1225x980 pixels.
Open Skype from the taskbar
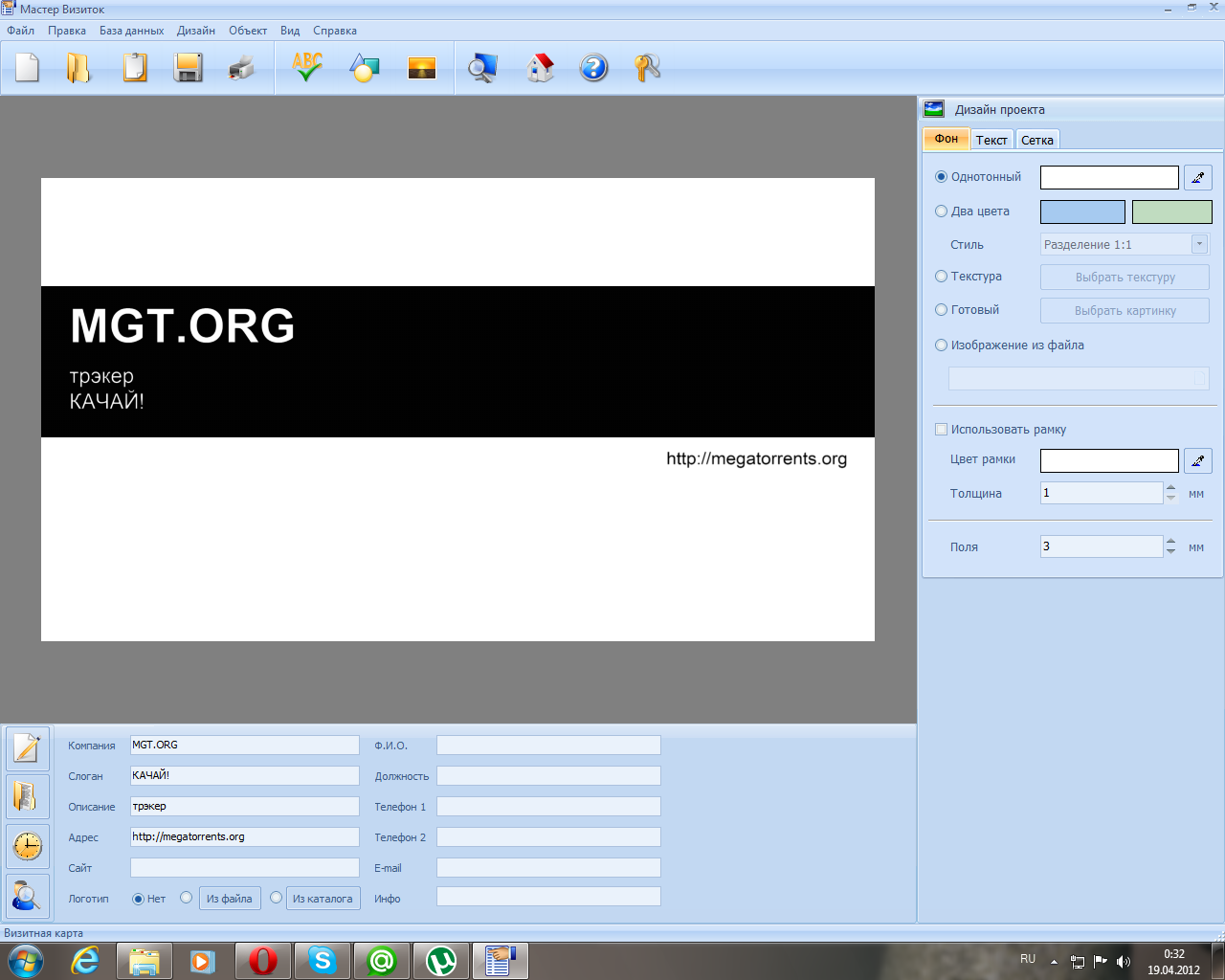point(323,961)
